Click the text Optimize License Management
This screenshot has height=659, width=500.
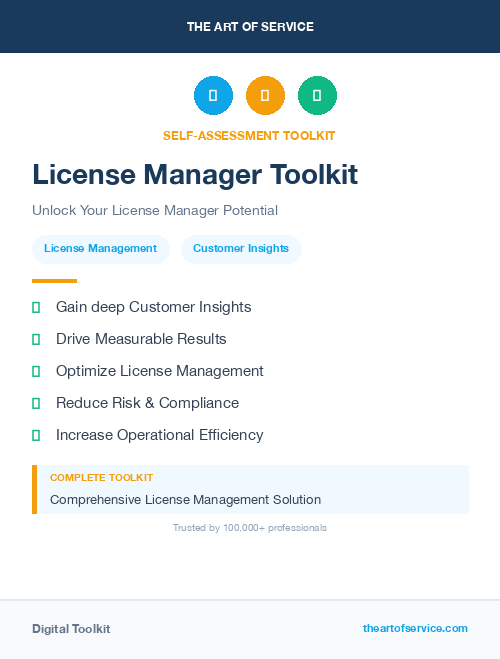coord(160,371)
